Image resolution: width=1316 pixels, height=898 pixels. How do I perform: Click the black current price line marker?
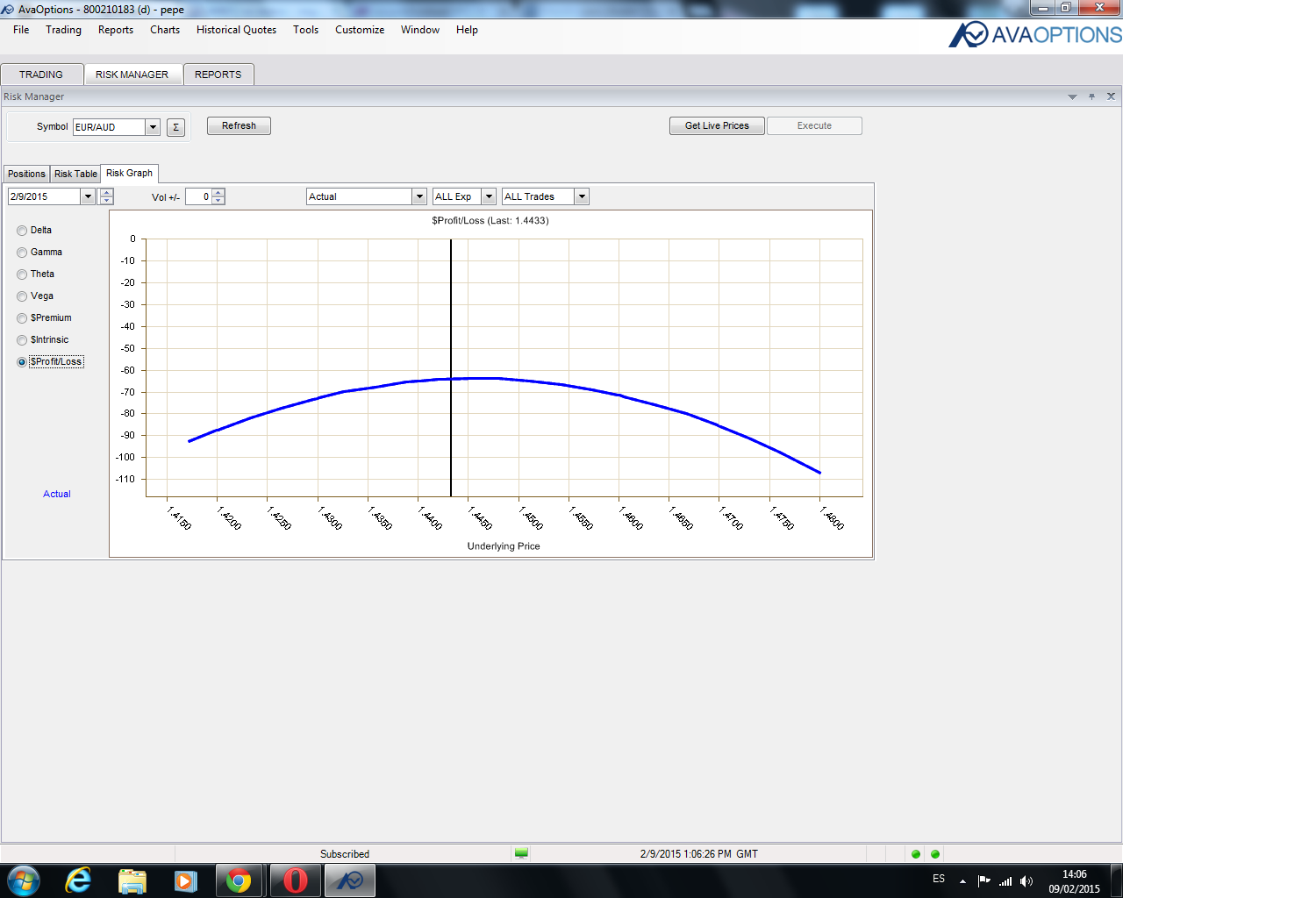pyautogui.click(x=451, y=368)
